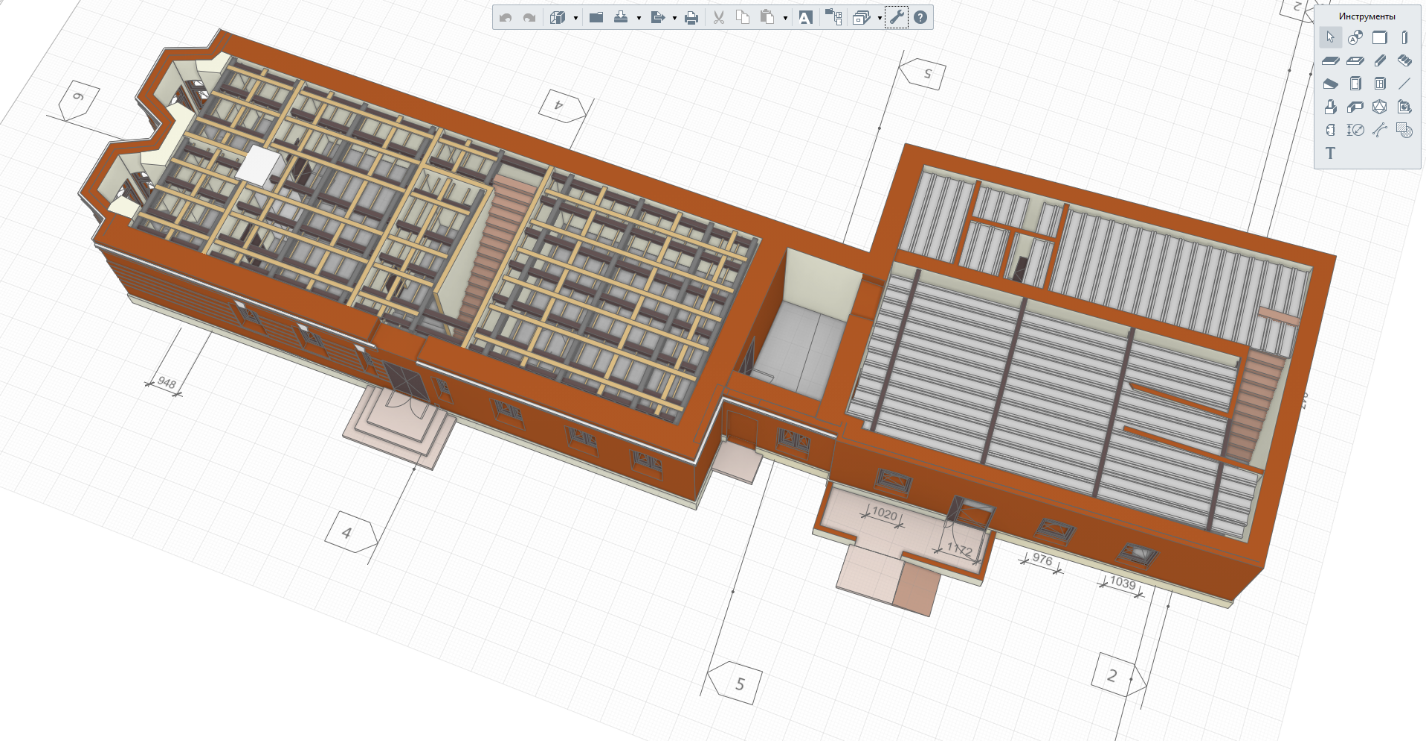The width and height of the screenshot is (1426, 741).
Task: Open the 3D view options dropdown arrow
Action: (576, 18)
